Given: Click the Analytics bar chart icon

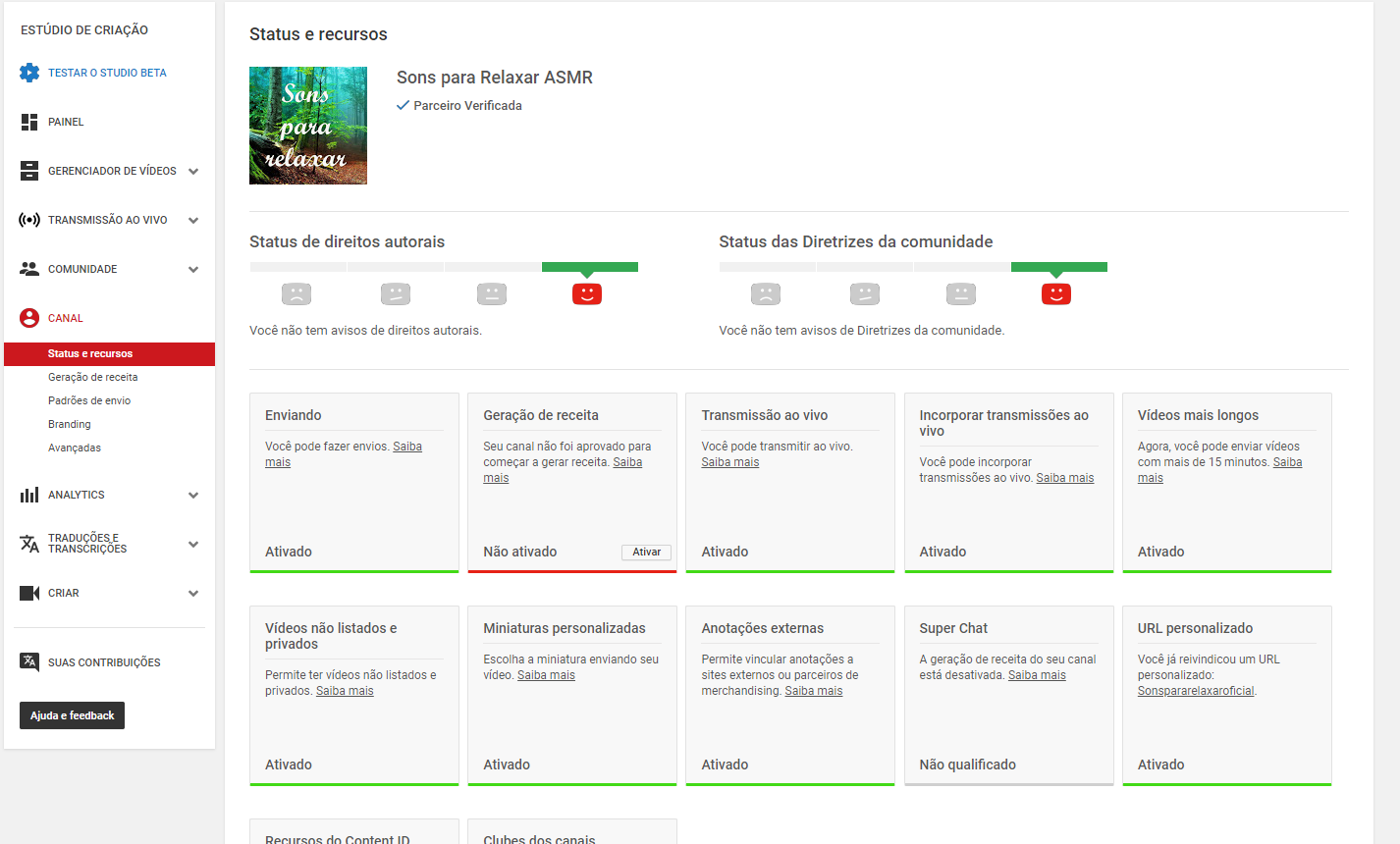Looking at the screenshot, I should [x=29, y=495].
